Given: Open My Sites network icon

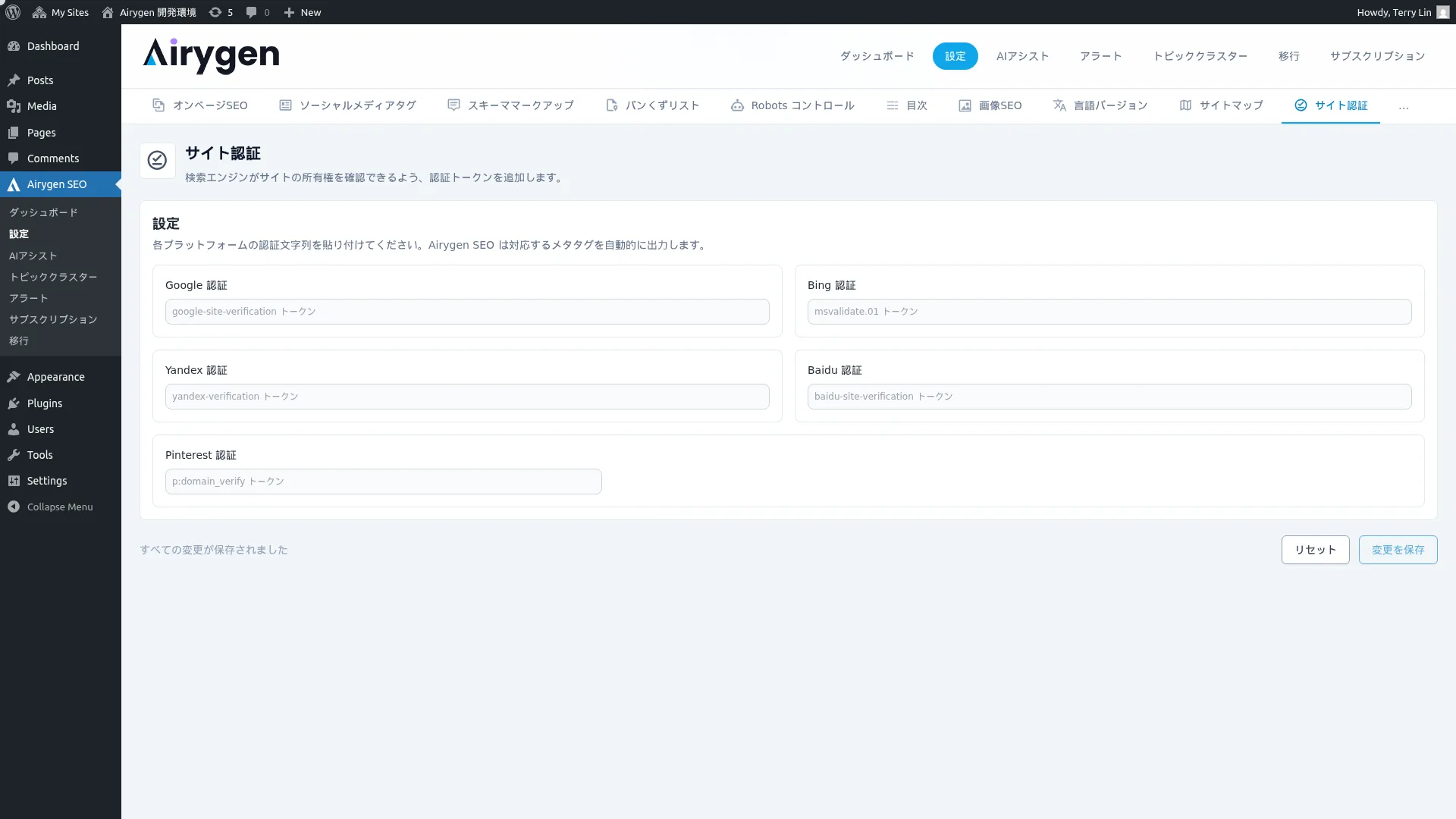Looking at the screenshot, I should 39,12.
